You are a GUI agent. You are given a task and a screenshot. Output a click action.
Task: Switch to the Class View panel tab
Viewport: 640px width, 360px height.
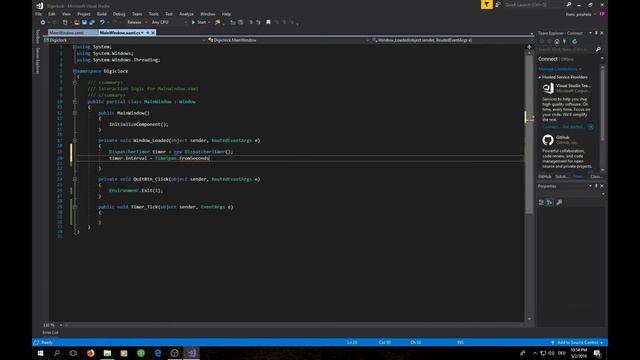596,177
